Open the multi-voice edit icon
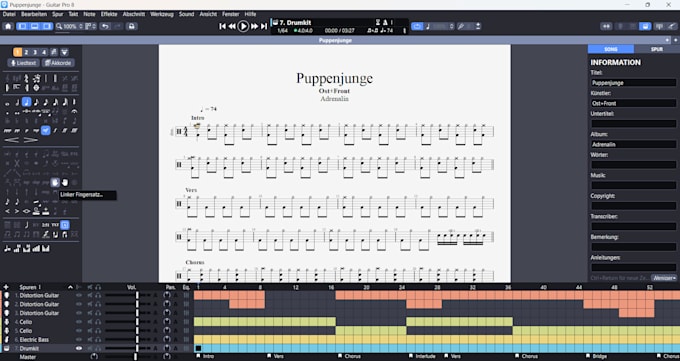This screenshot has width=680, height=361. coord(54,53)
